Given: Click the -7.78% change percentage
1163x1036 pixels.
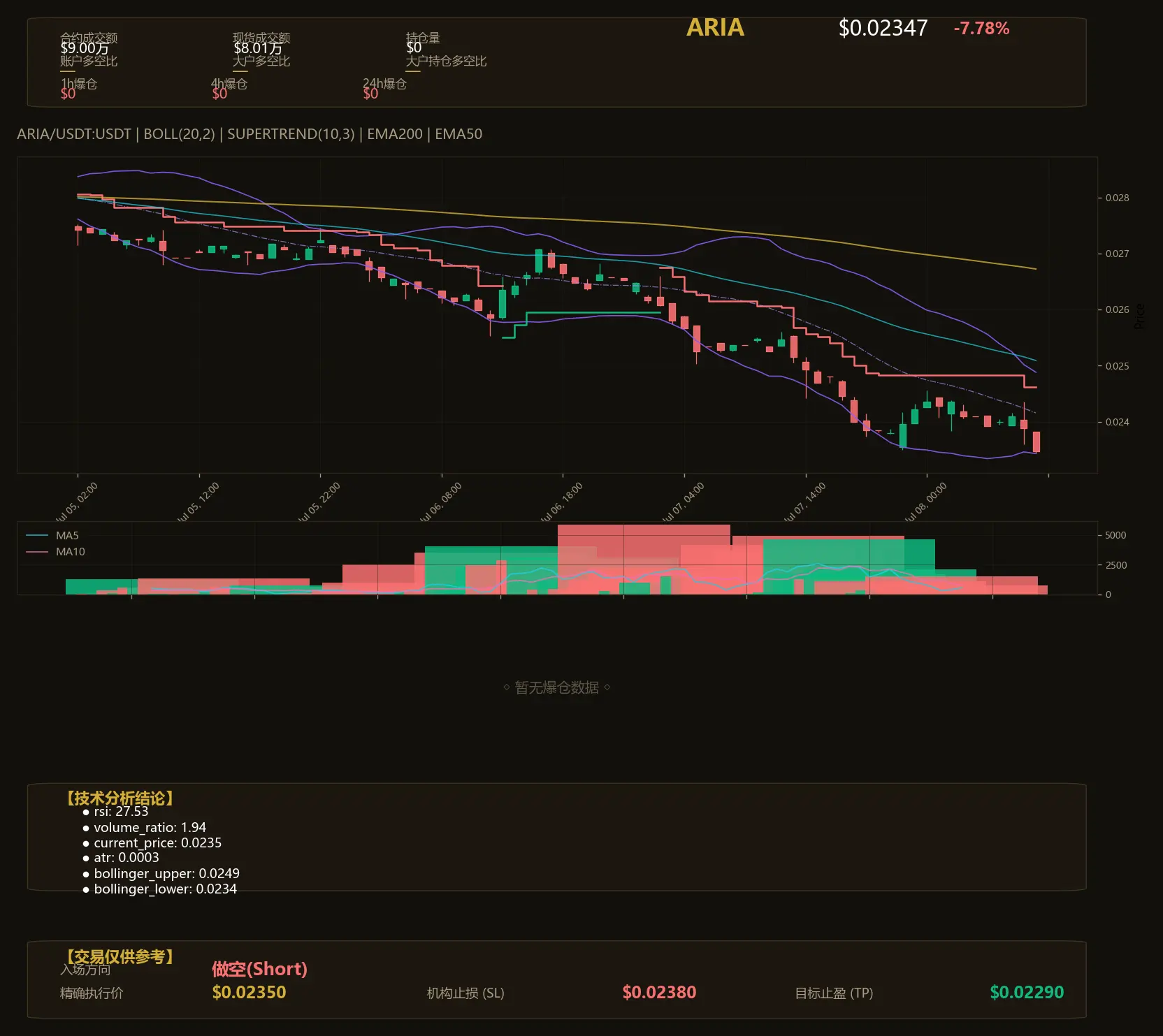Looking at the screenshot, I should (981, 29).
